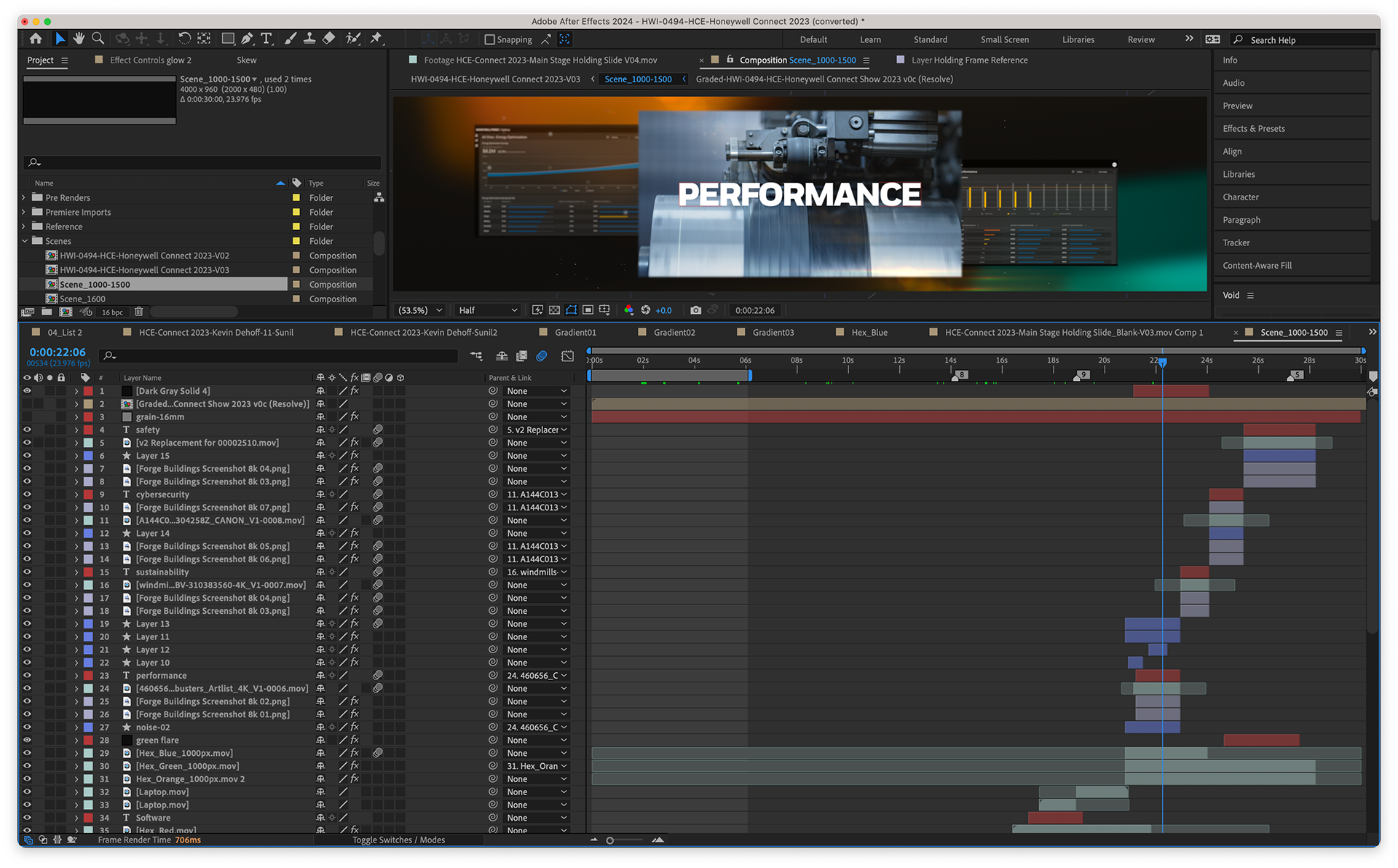Select the Puppet Pin tool
1398x868 pixels.
(x=376, y=39)
